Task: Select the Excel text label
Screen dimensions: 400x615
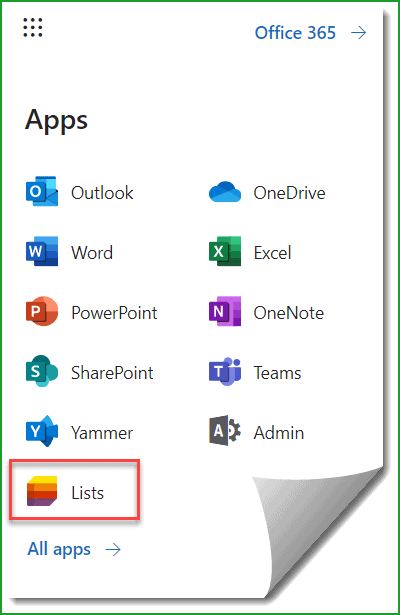Action: pos(273,253)
